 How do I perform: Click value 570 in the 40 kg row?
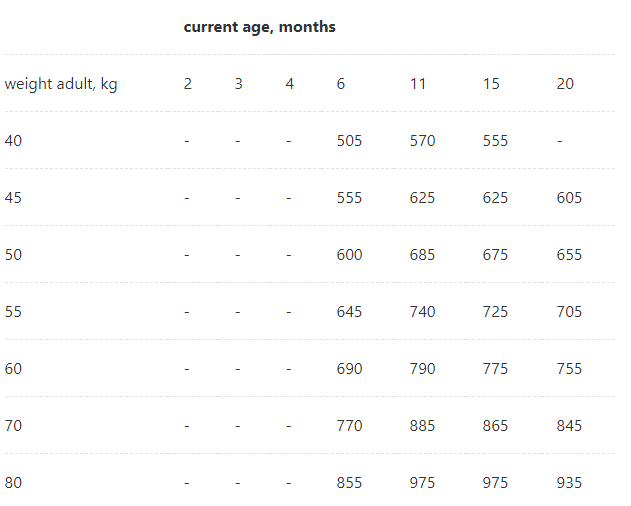point(423,141)
